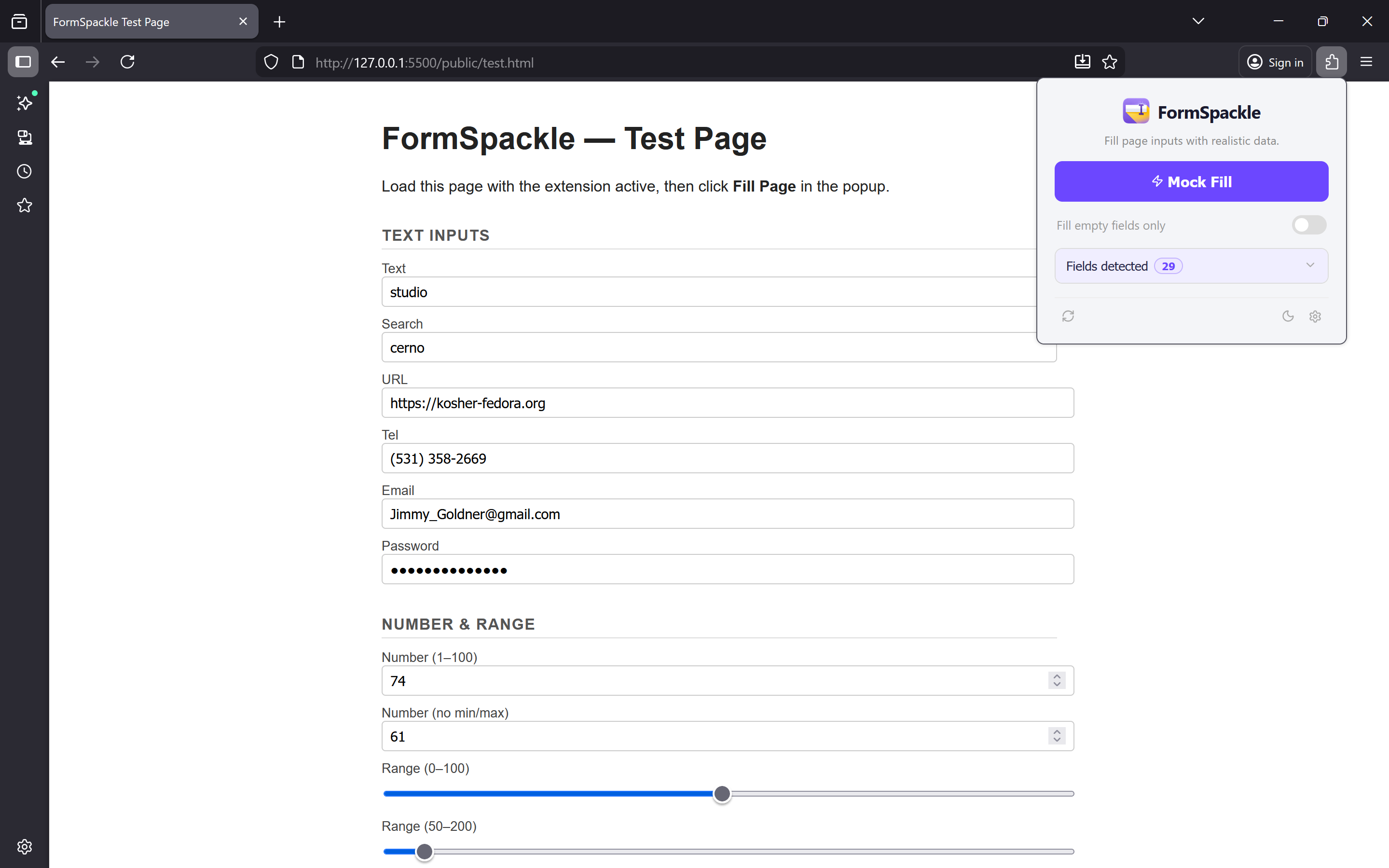Click Number (no min/max) input showing 61
The image size is (1389, 868).
727,736
